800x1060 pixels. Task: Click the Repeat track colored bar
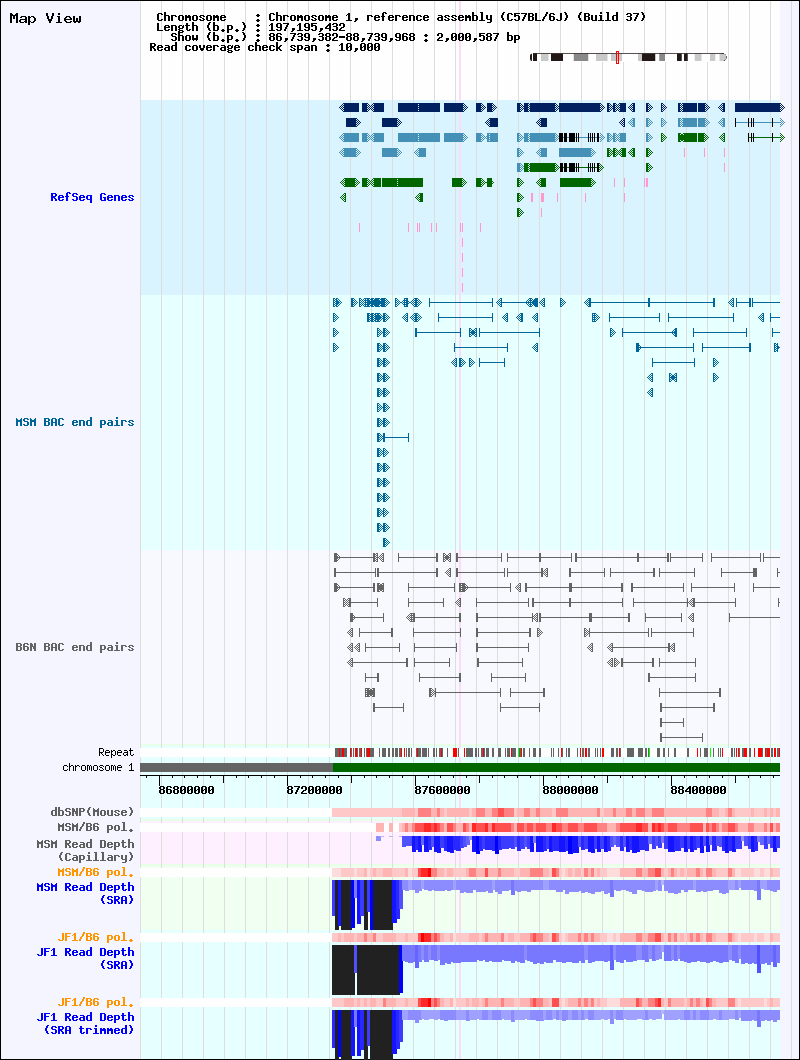pyautogui.click(x=557, y=752)
